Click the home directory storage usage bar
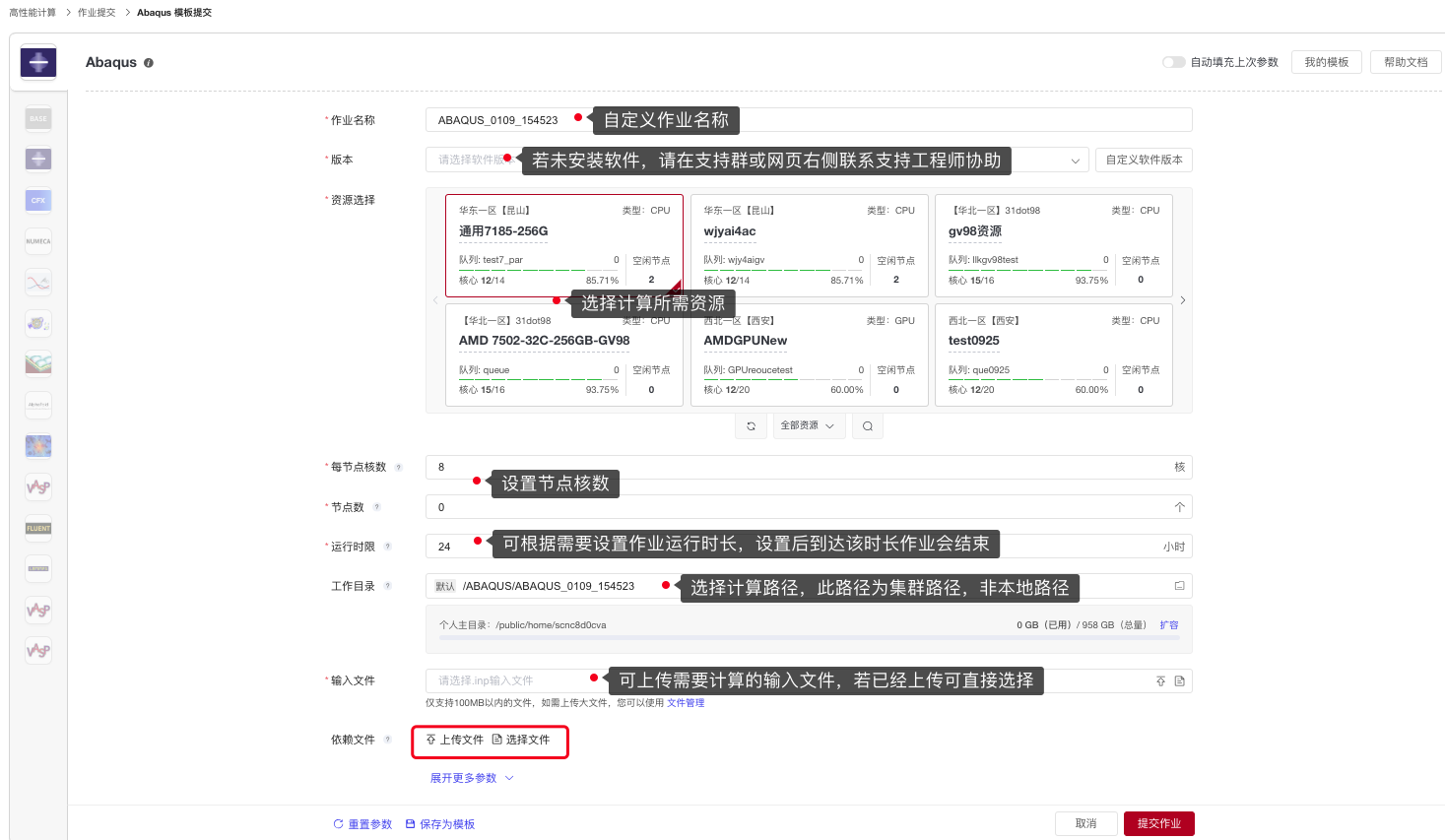 coord(808,638)
